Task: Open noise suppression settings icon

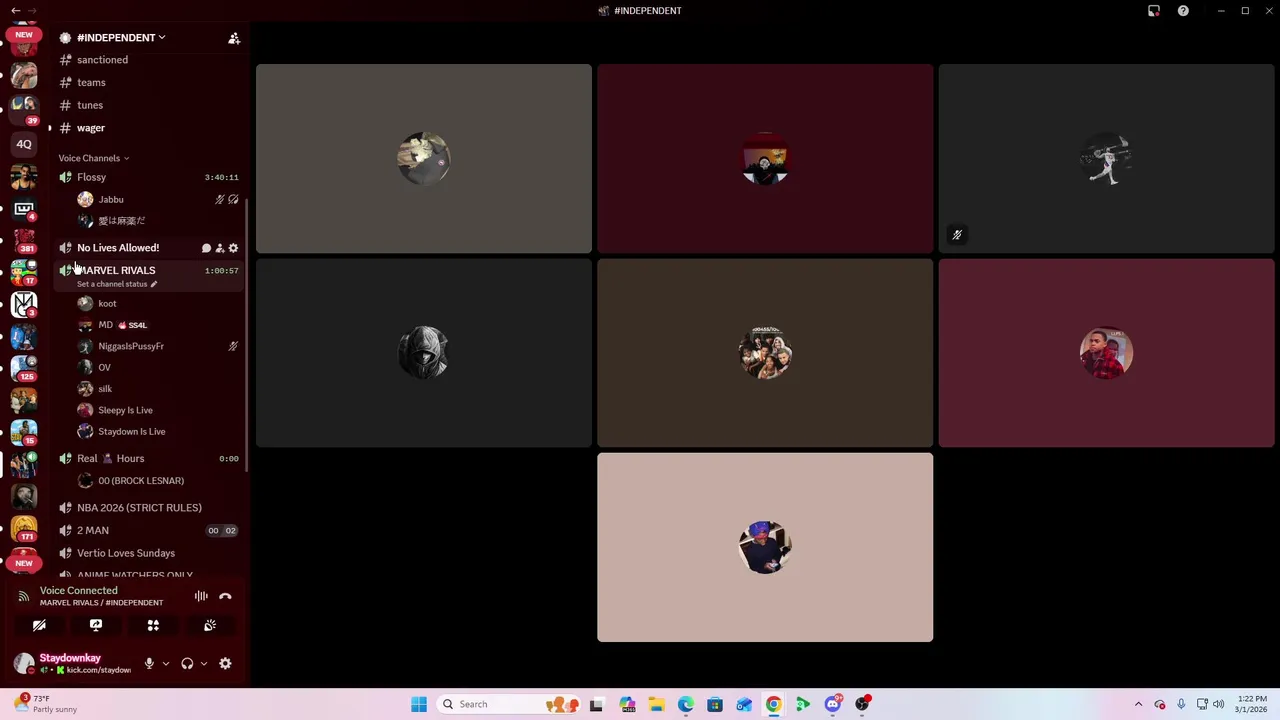Action: [201, 596]
